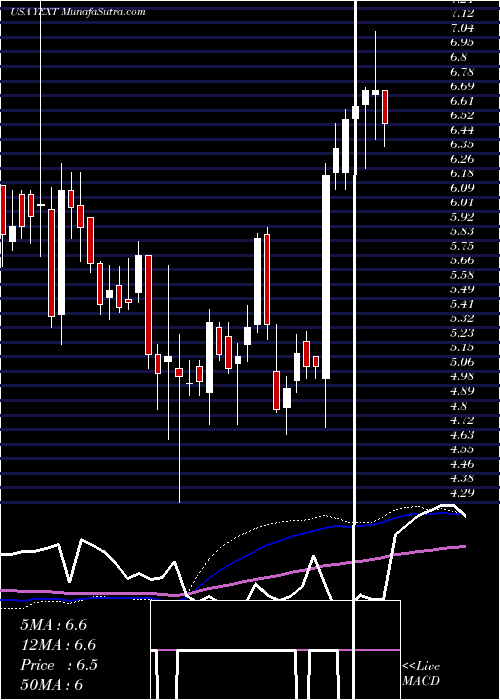Select the 6.8 price axis label
Image resolution: width=500 pixels, height=700 pixels.
click(459, 57)
